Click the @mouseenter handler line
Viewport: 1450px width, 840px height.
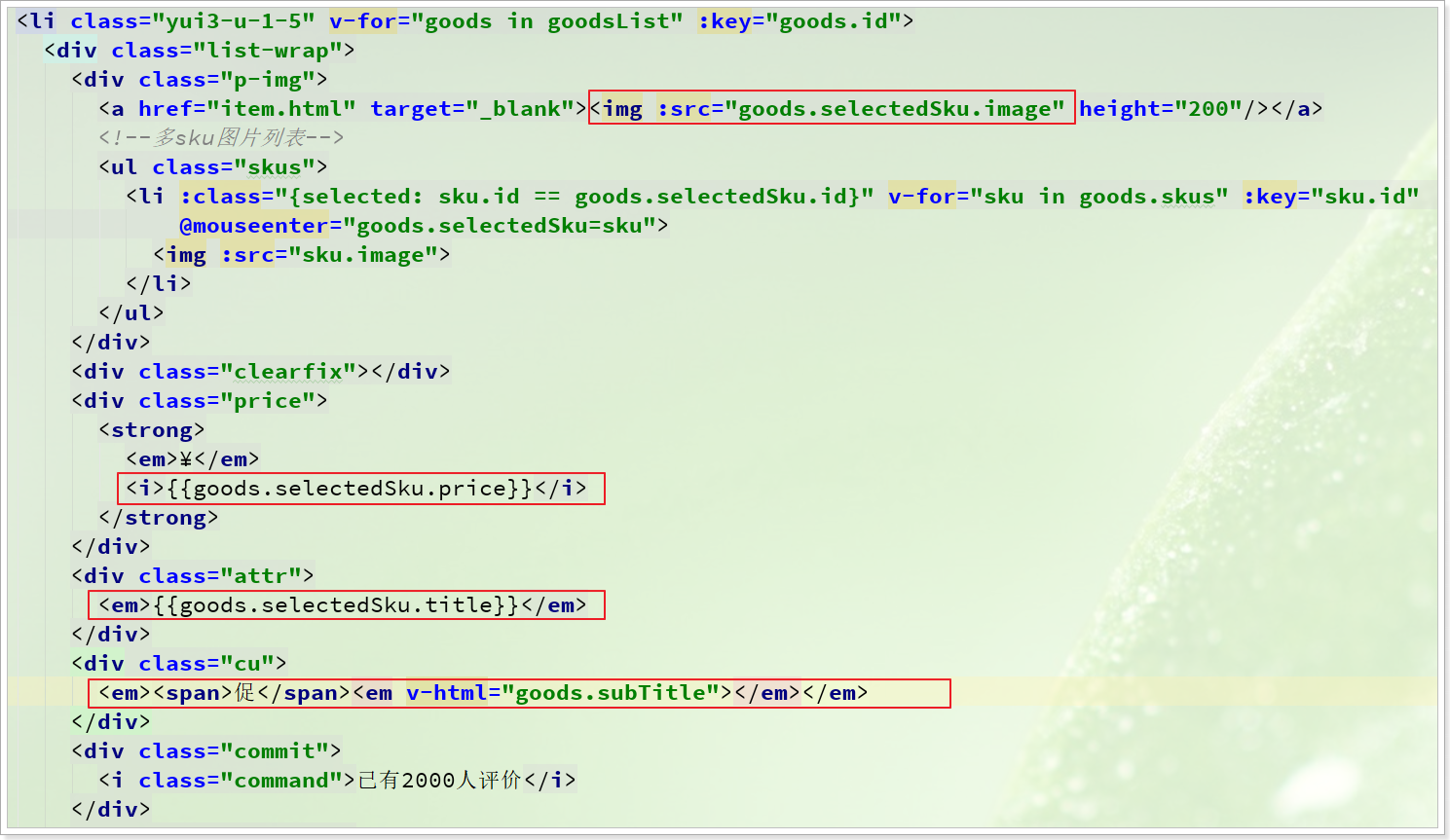[x=425, y=226]
